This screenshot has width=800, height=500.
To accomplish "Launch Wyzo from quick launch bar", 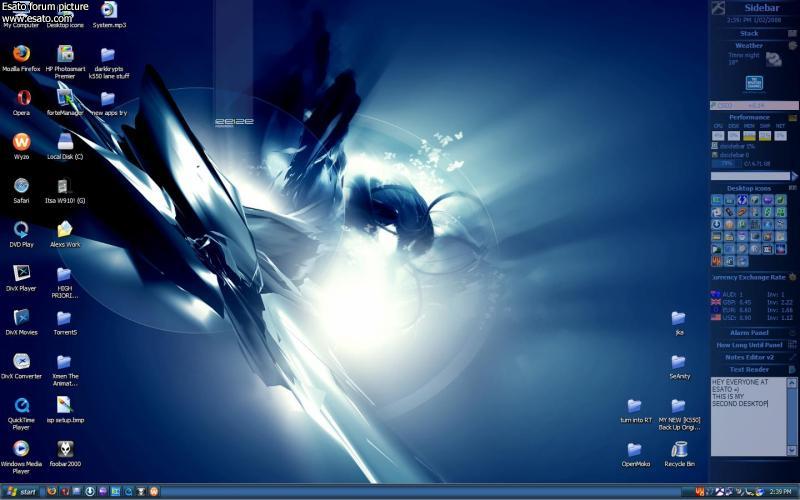I will [154, 491].
